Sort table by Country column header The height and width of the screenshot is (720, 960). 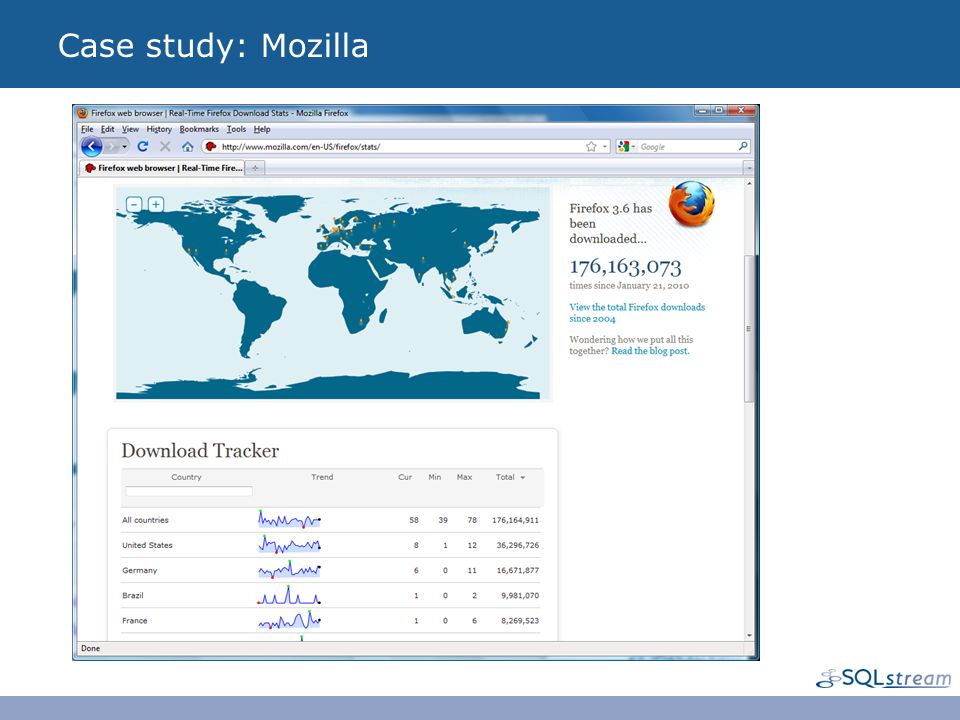tap(186, 477)
